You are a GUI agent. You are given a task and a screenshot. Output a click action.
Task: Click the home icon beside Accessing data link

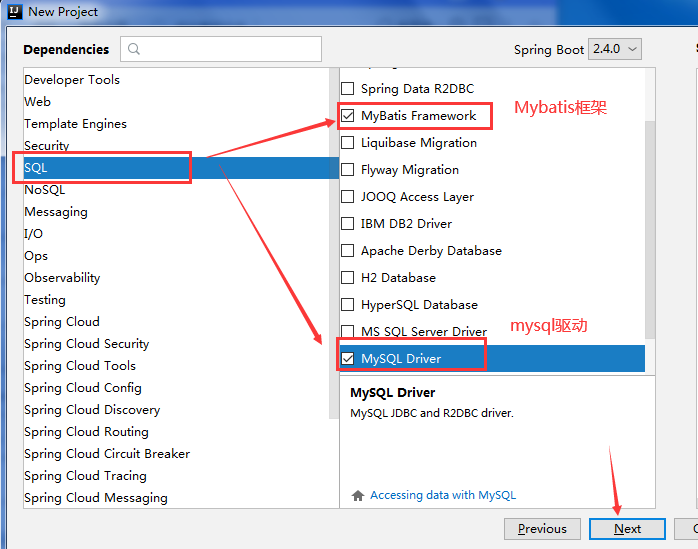coord(357,495)
